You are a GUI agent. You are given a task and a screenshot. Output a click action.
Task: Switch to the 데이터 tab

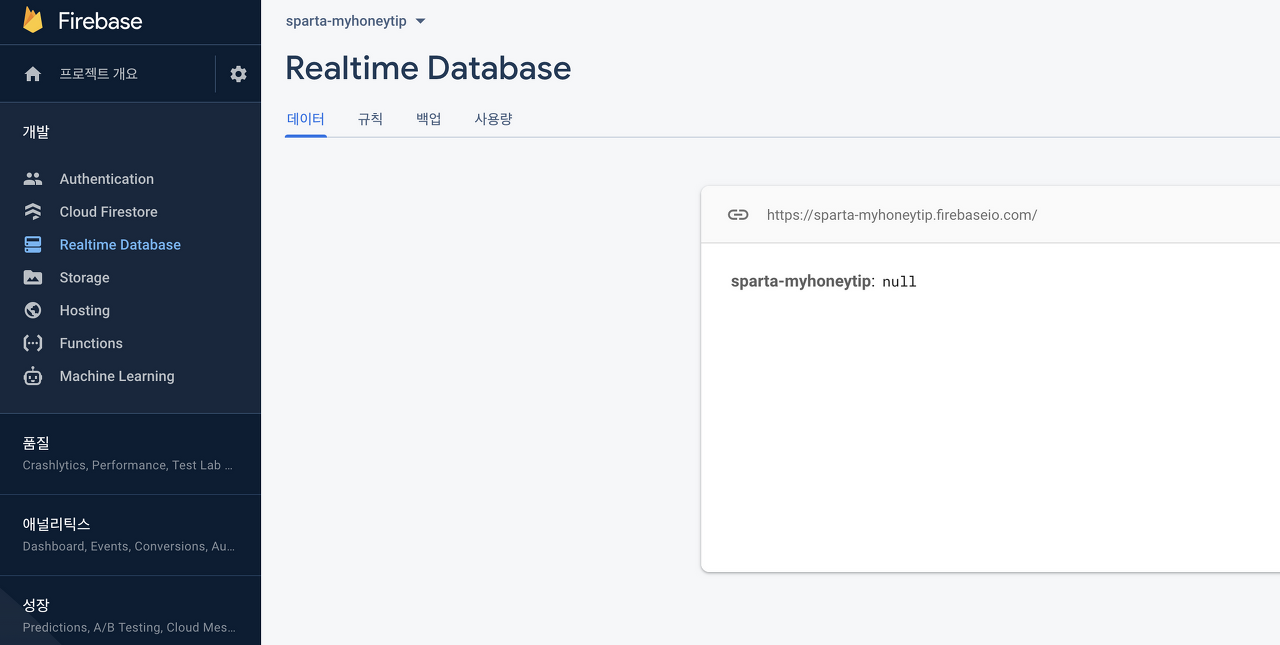point(306,119)
